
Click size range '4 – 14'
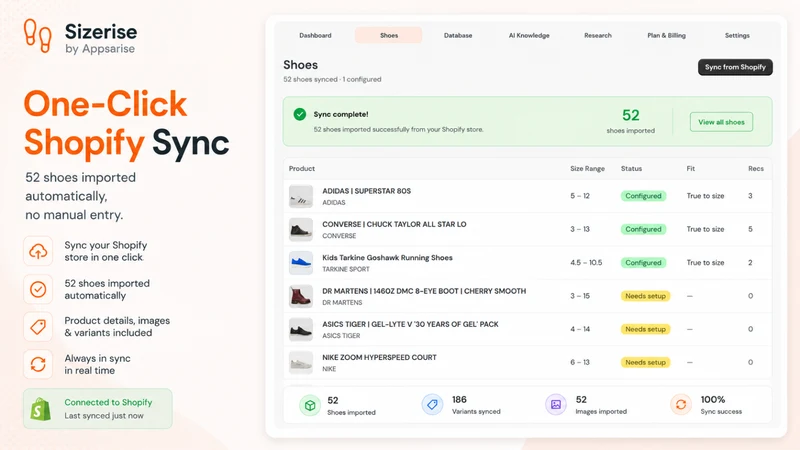(580, 329)
